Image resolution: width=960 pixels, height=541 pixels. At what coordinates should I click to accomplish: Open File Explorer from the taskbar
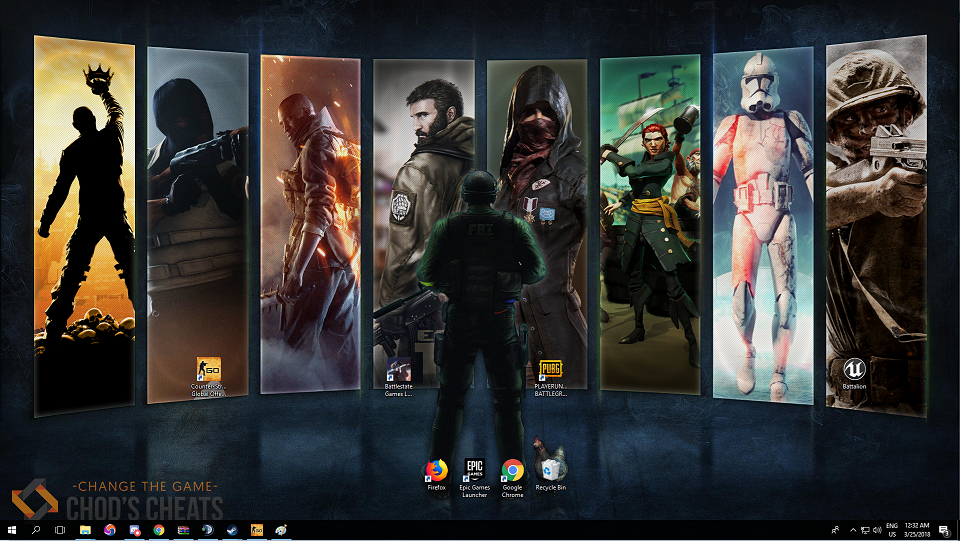tap(85, 530)
